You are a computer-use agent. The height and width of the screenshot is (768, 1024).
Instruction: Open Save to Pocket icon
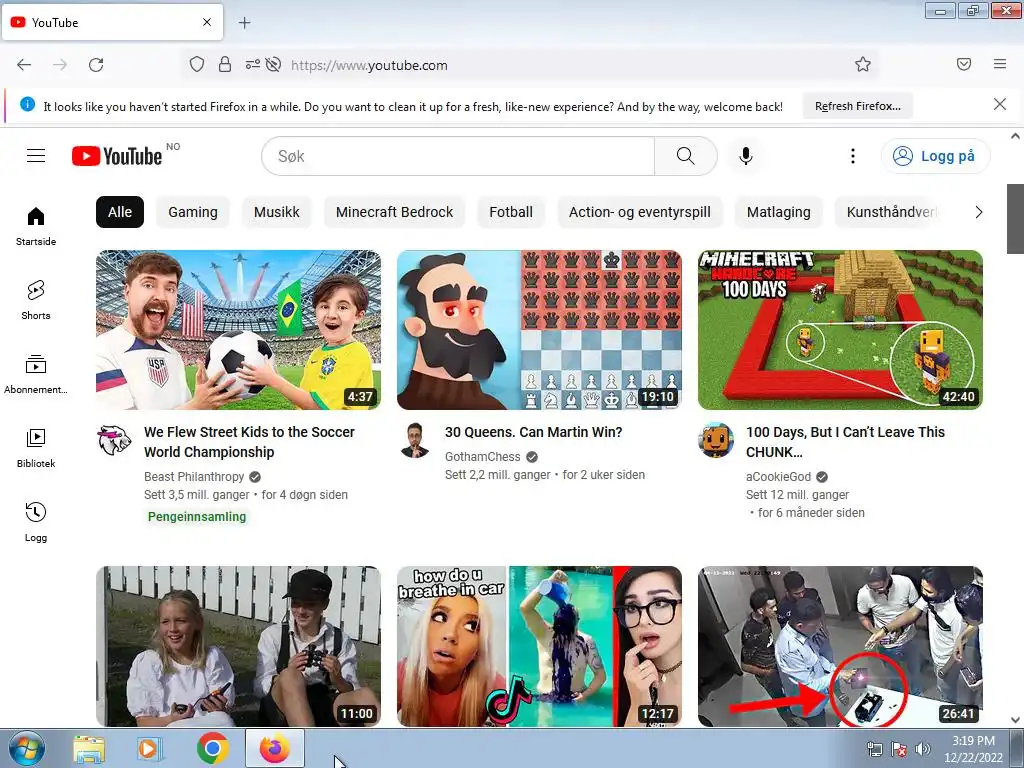964,64
